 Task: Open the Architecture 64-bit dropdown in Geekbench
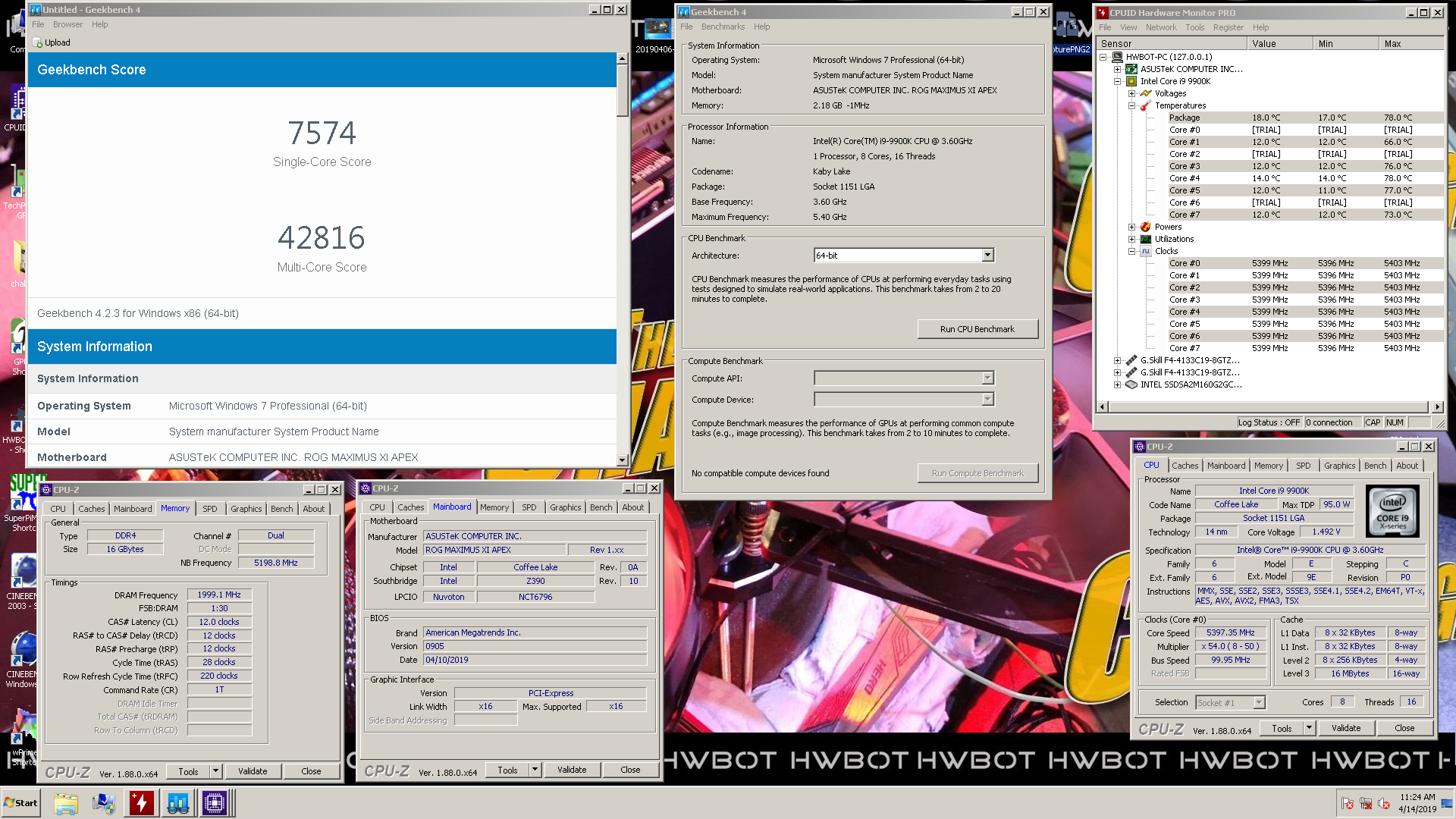987,256
